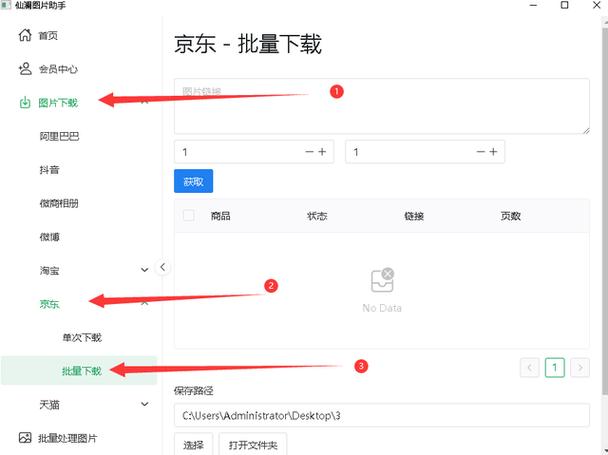Screen dimensions: 608x455
Task: Select 单次下载 under 京东
Action: coord(82,337)
